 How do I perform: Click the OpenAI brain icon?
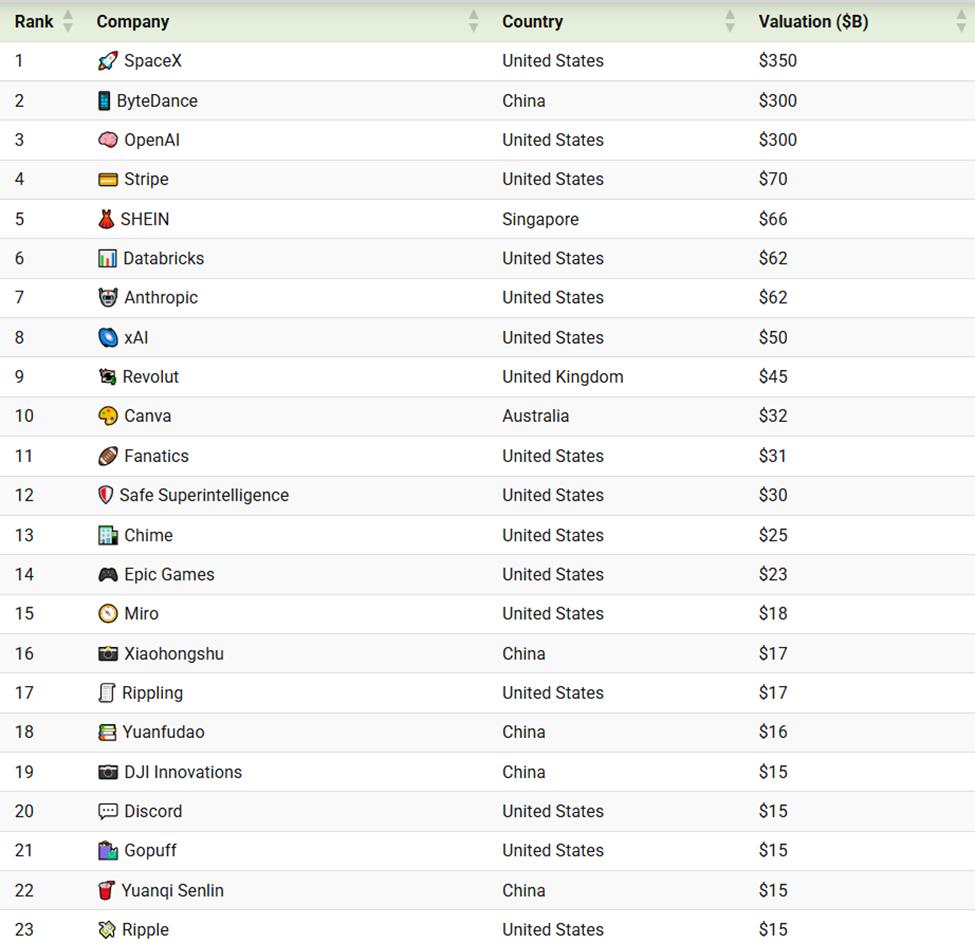coord(108,140)
